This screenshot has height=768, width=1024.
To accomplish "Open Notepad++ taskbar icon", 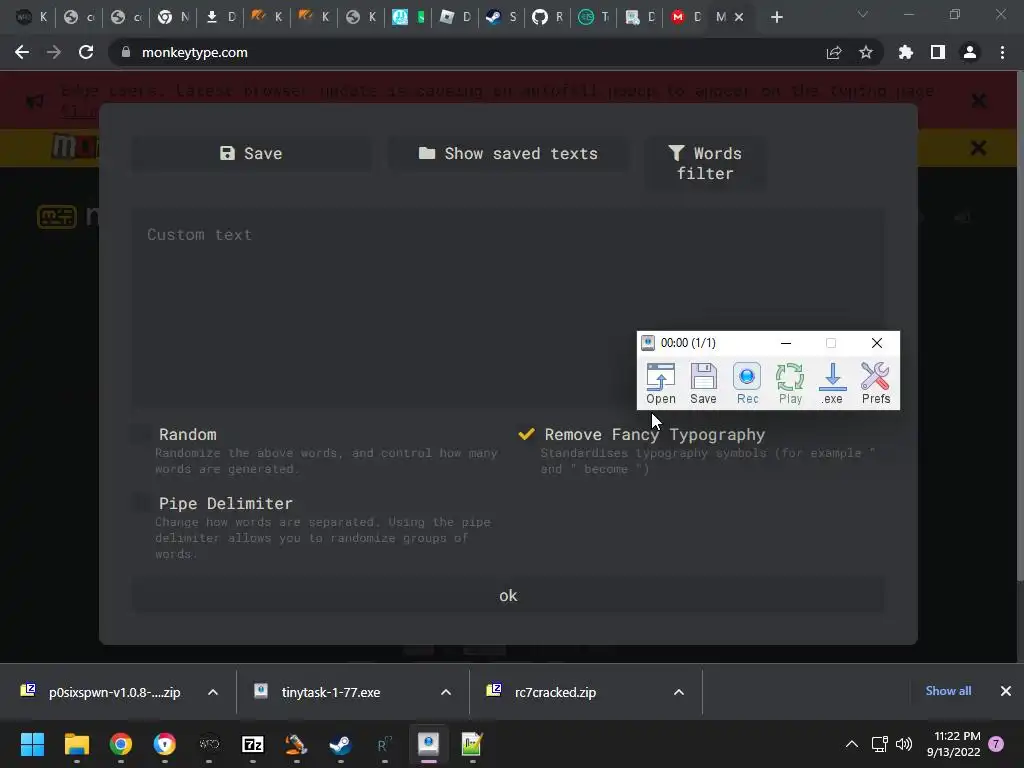I will coord(472,744).
